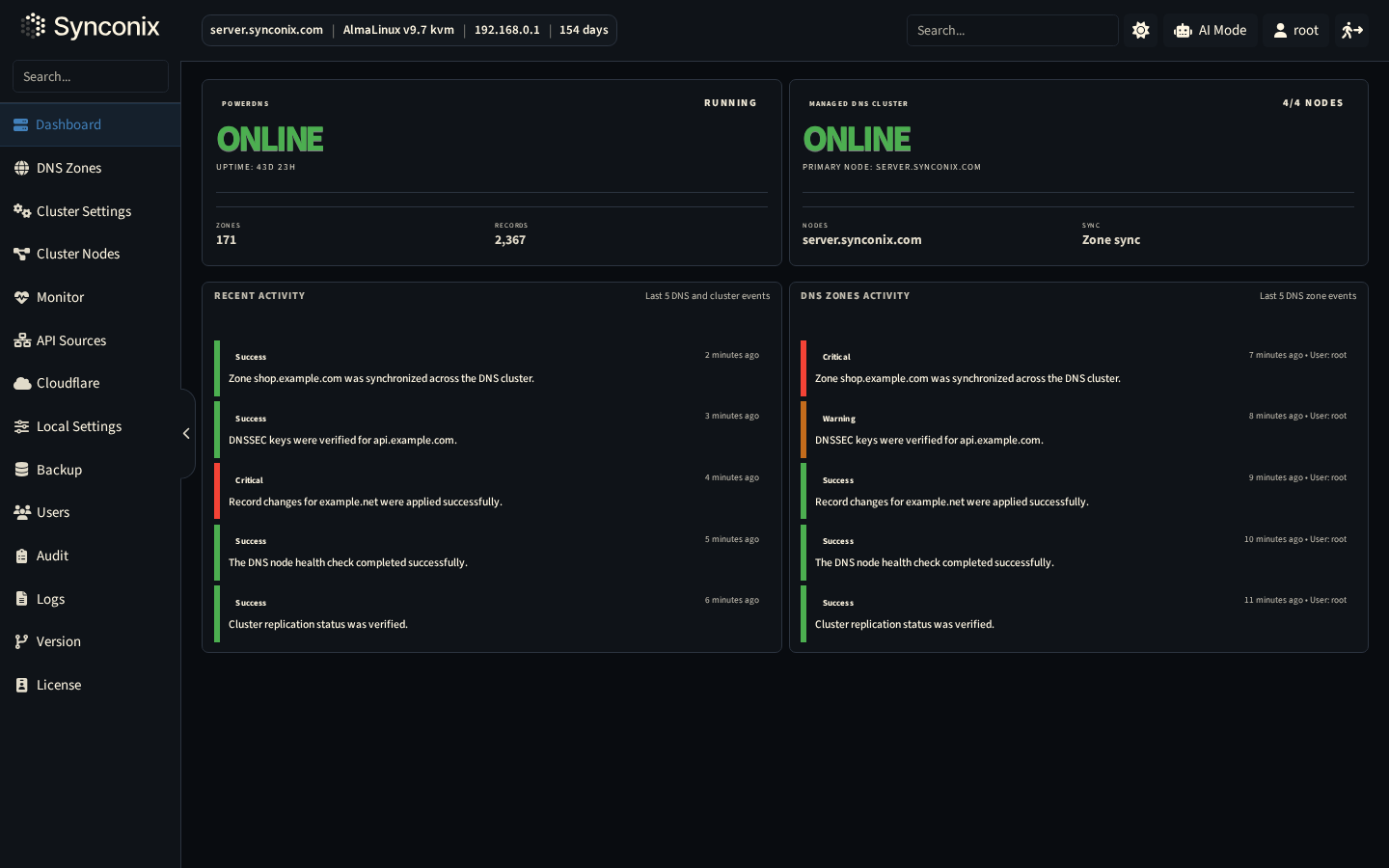This screenshot has width=1389, height=868.
Task: Select the 6 minutes ago replication event
Action: coord(492,613)
